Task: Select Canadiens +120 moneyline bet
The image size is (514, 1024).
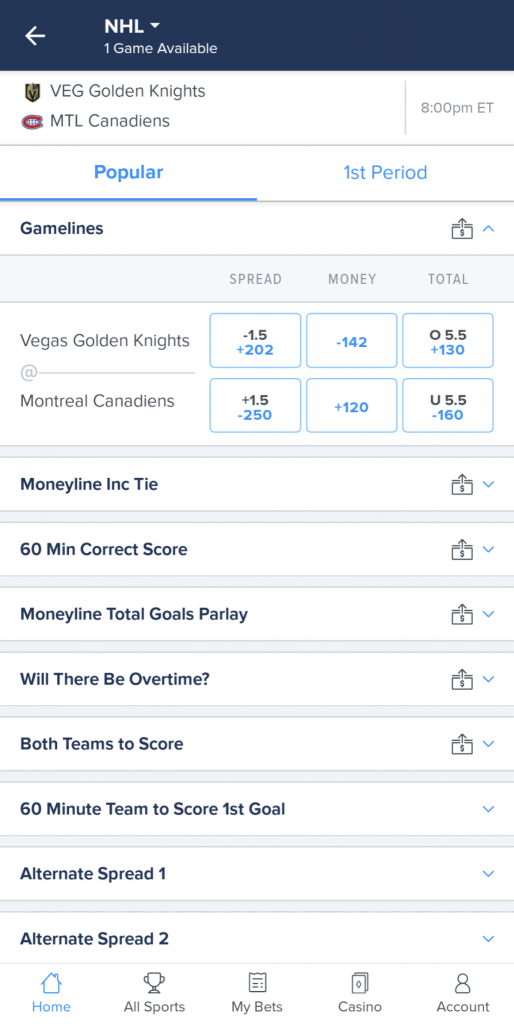Action: tap(351, 406)
